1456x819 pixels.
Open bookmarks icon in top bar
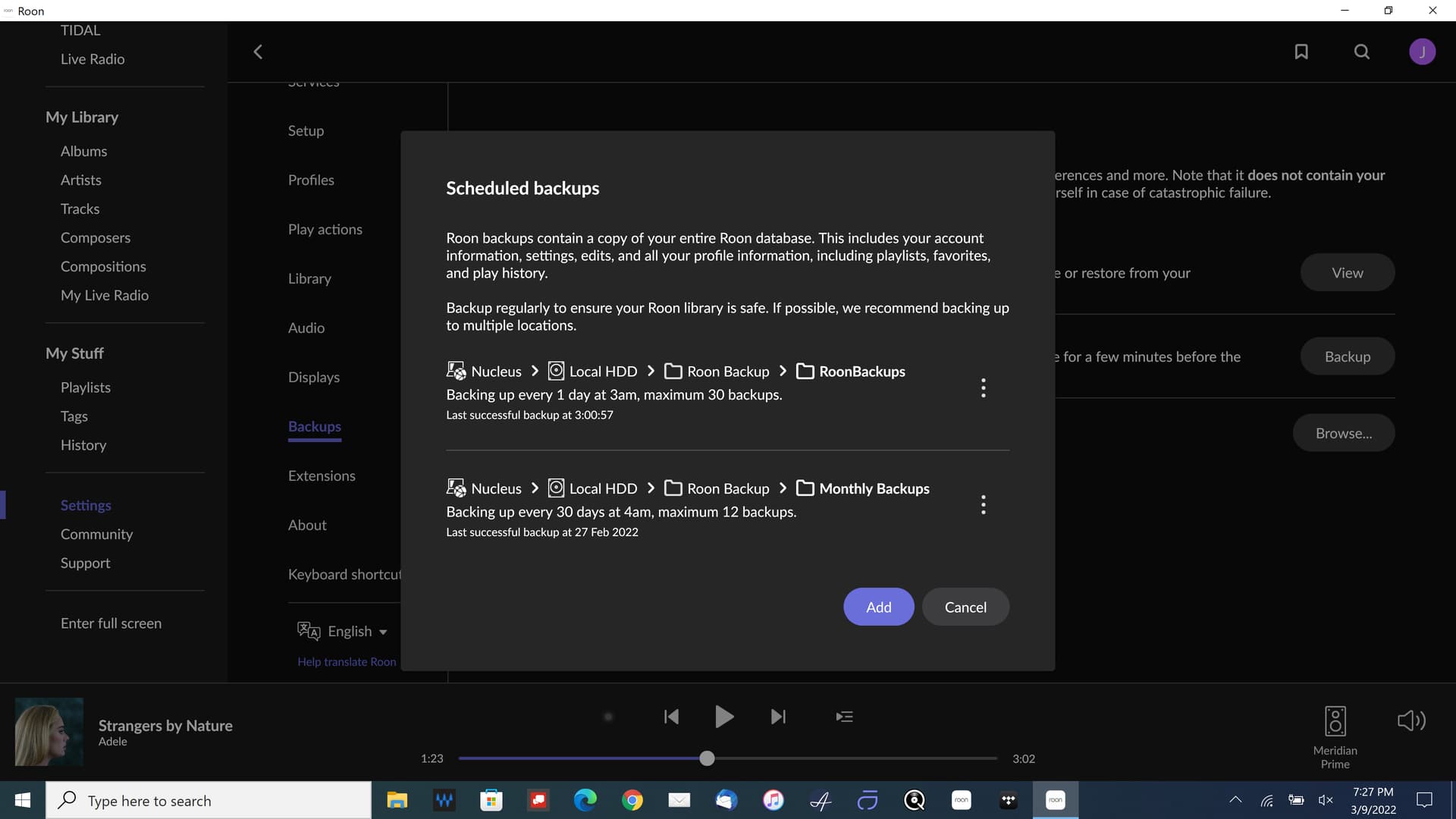tap(1301, 52)
